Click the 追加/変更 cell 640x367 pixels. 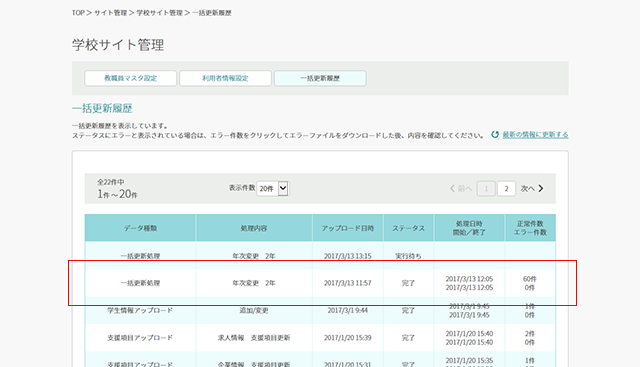coord(254,310)
